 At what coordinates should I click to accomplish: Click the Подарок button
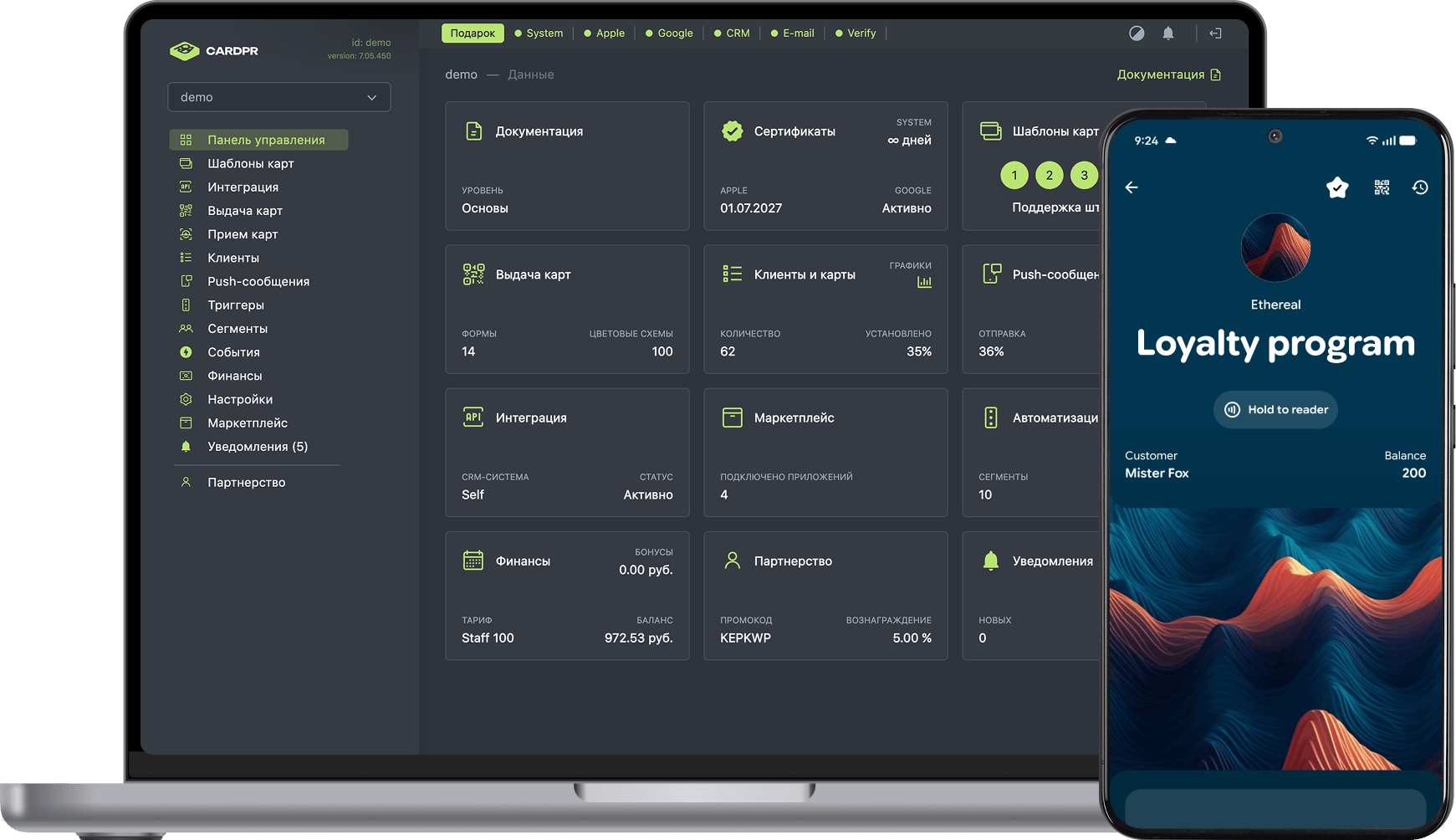click(x=473, y=33)
